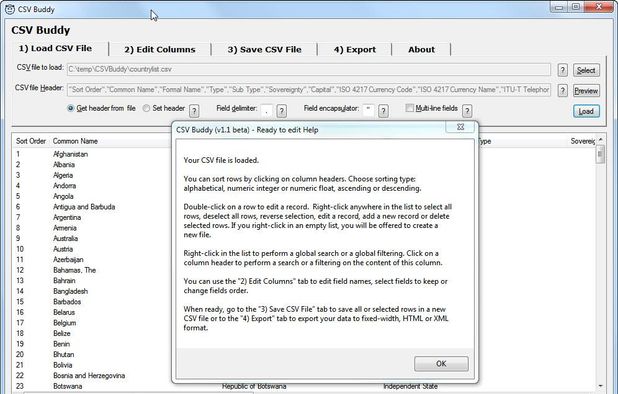Confirm the help dialog with OK
The width and height of the screenshot is (618, 394).
tap(441, 364)
